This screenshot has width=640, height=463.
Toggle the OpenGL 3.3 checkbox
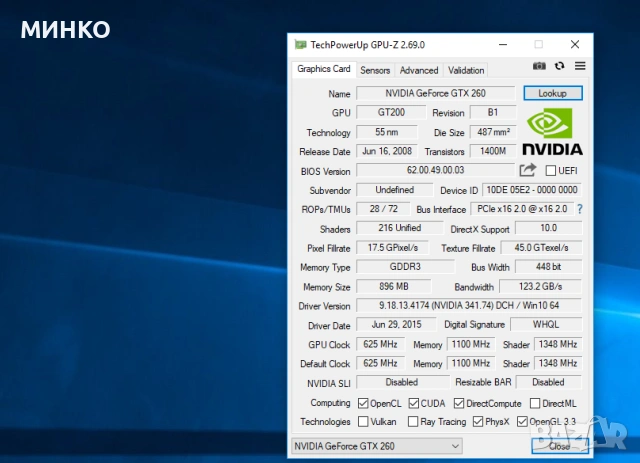click(x=522, y=421)
